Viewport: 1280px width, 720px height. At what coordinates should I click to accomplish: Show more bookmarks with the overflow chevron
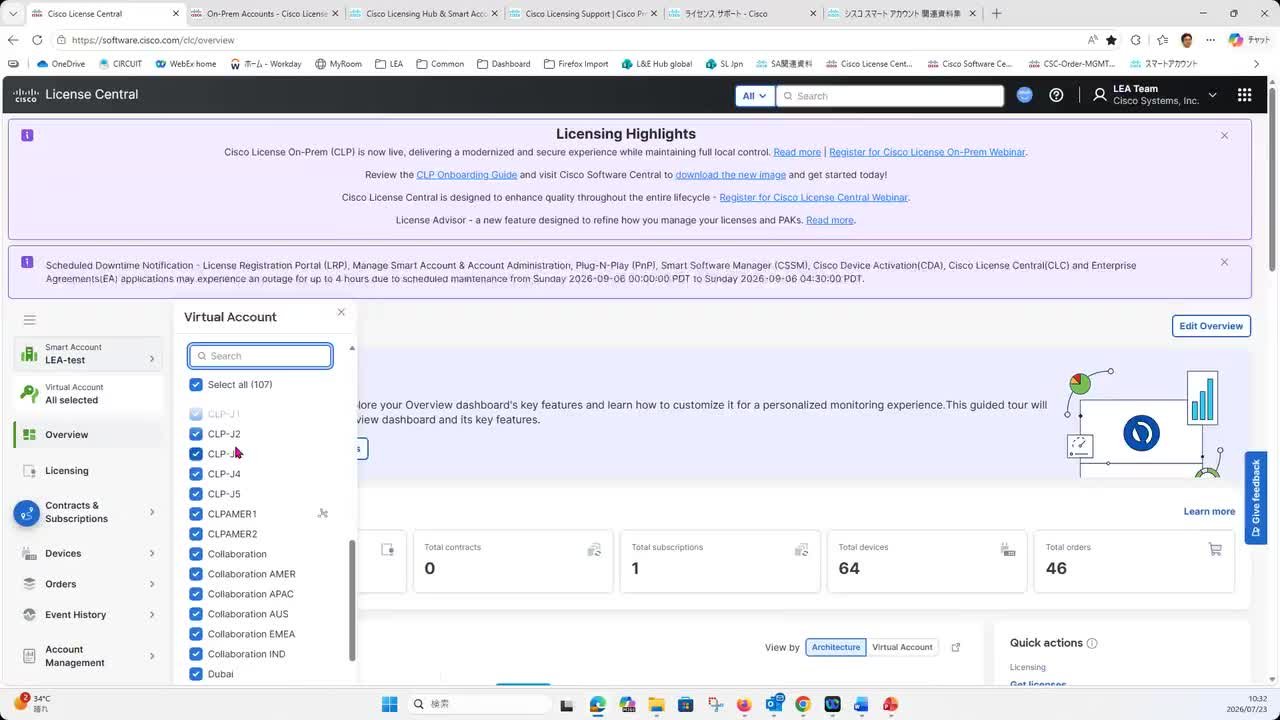1257,64
